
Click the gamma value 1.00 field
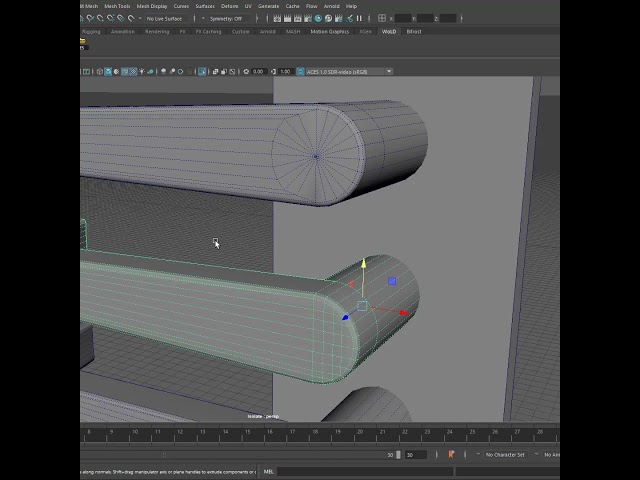(x=286, y=72)
